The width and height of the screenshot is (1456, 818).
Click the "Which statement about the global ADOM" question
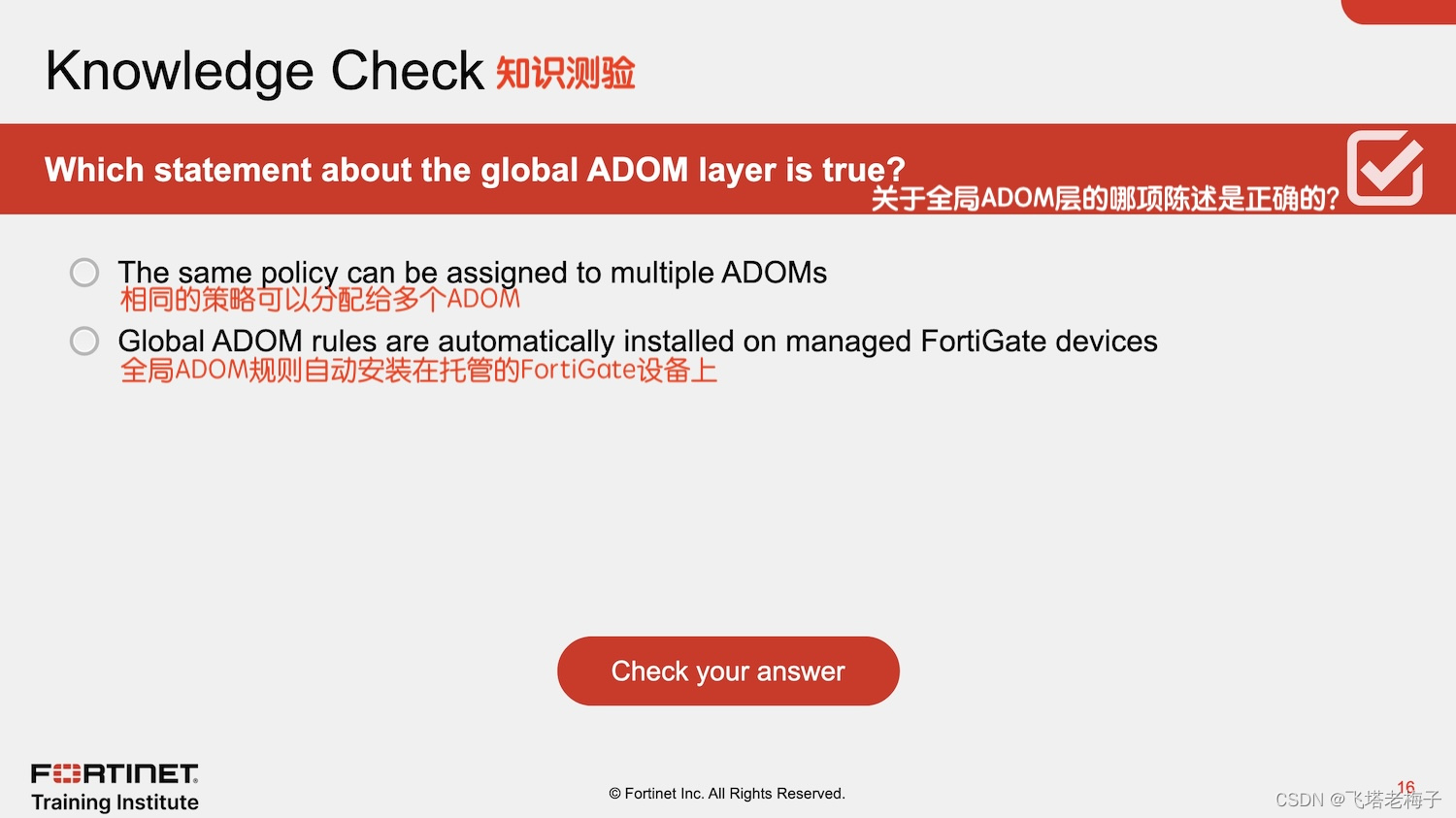point(475,170)
